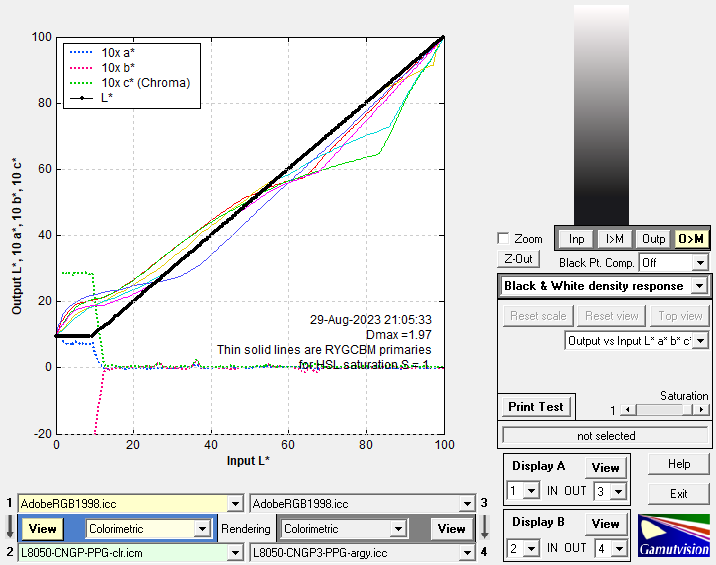The width and height of the screenshot is (716, 565).
Task: Open the L8050-CNGP-PPG-clr.icm profile dropdown
Action: (236, 552)
